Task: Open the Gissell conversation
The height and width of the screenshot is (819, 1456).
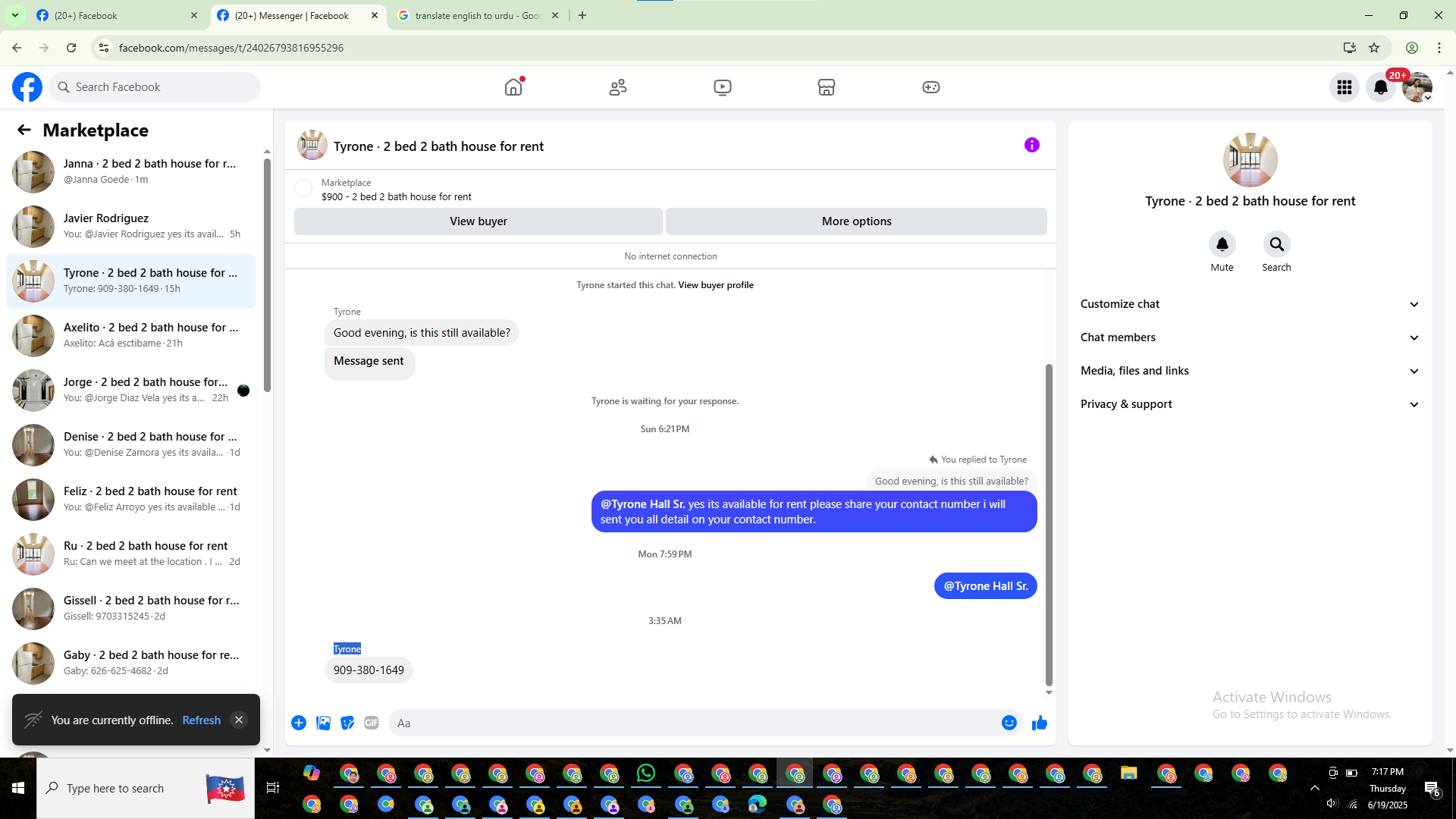Action: (x=130, y=609)
